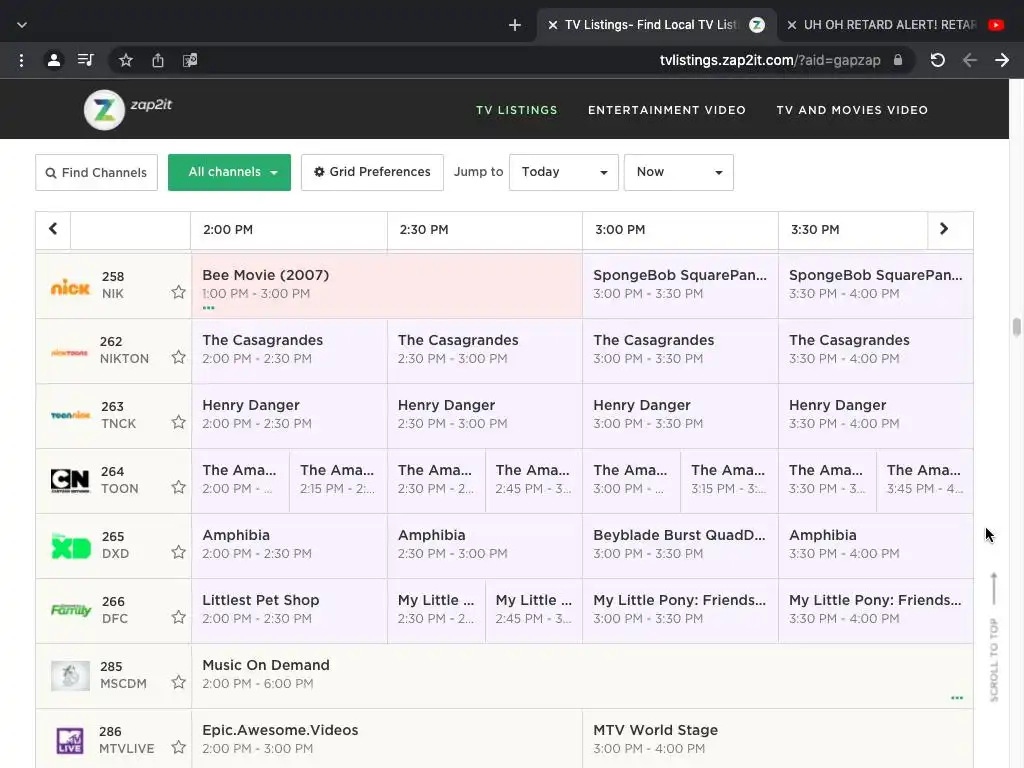Open the browser profile icon
This screenshot has width=1024, height=768.
tap(54, 61)
